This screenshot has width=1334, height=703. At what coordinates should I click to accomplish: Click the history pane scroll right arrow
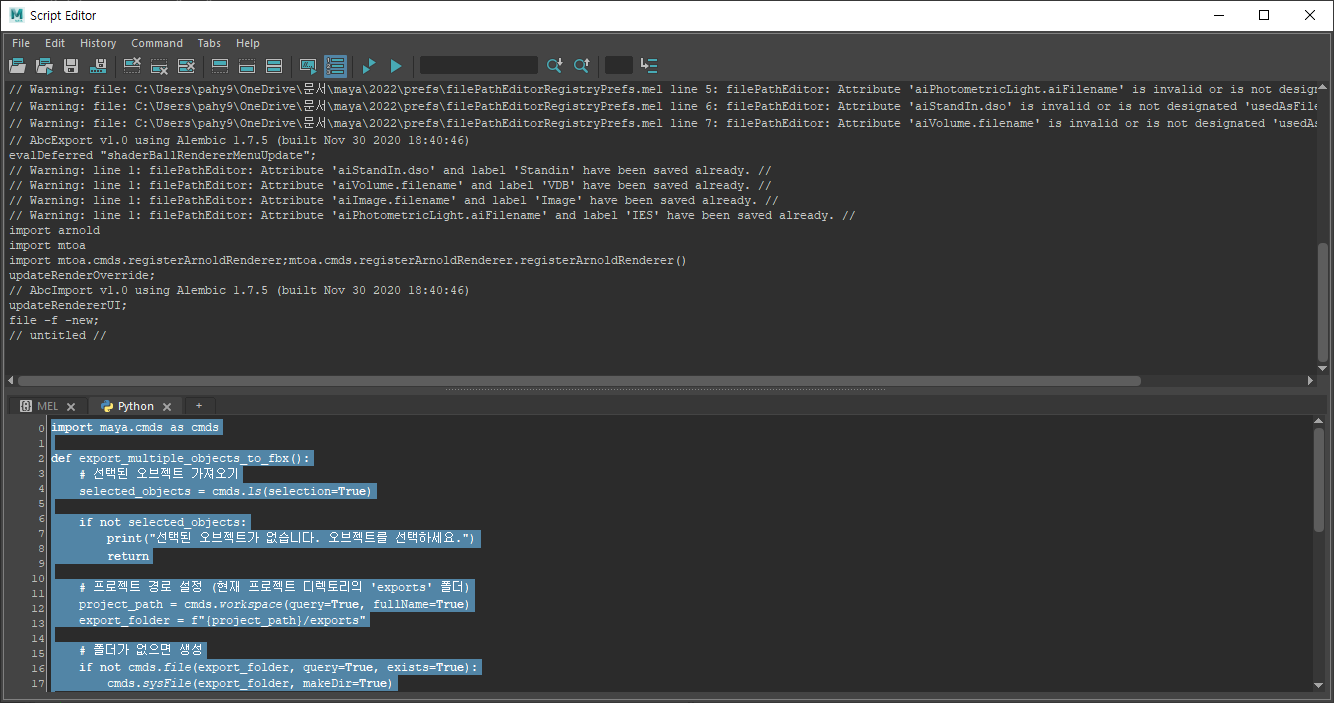[x=1311, y=380]
